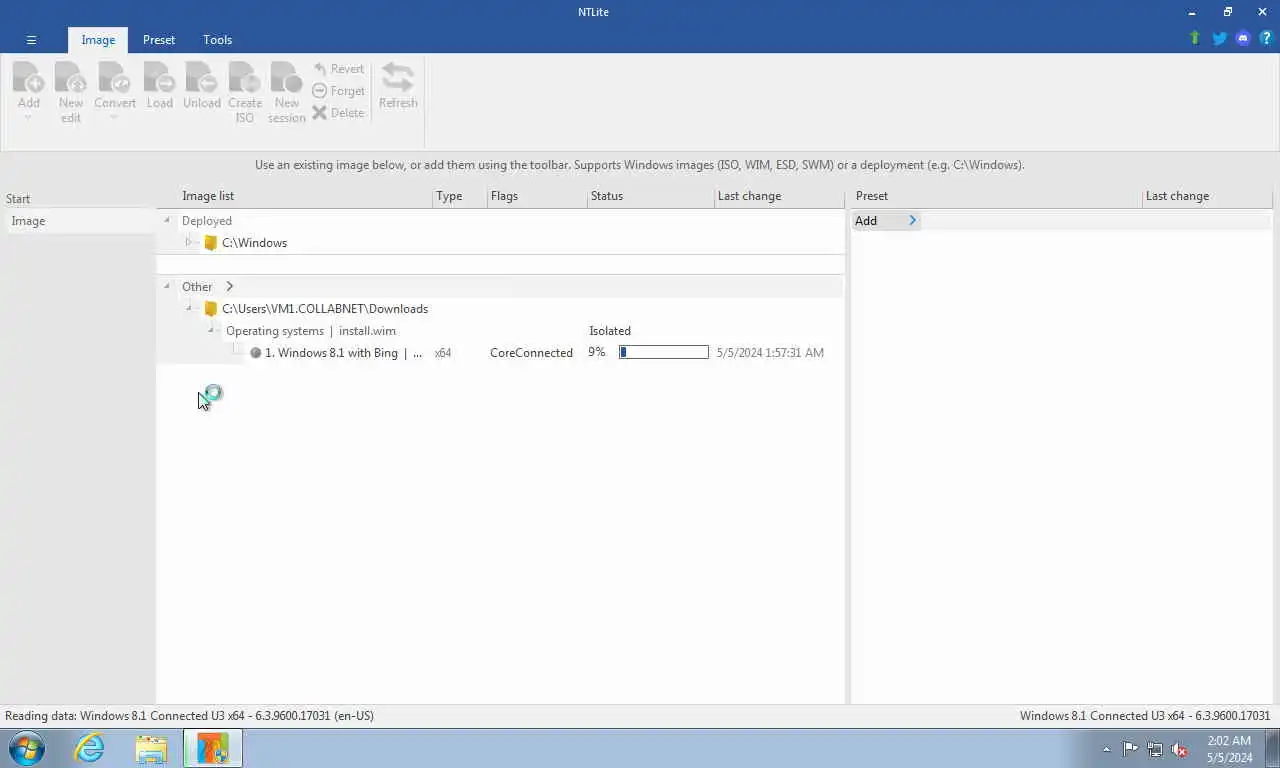
Task: Open the Windows Start button
Action: click(27, 748)
